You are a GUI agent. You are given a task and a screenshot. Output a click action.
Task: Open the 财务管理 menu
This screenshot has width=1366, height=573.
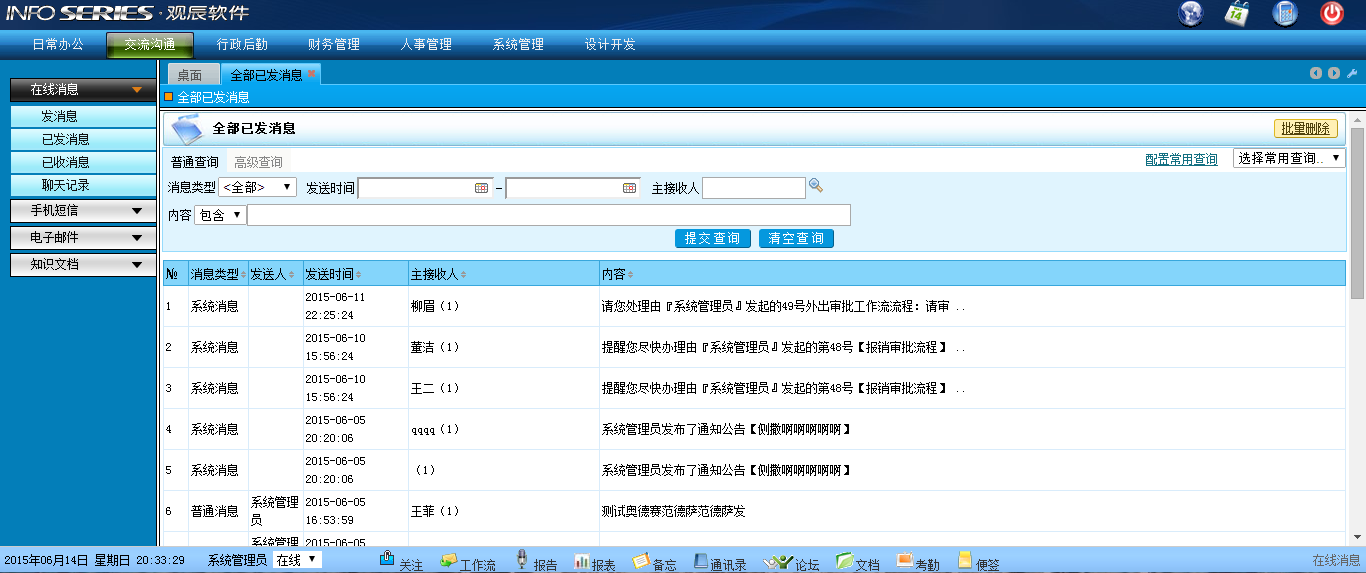(334, 45)
